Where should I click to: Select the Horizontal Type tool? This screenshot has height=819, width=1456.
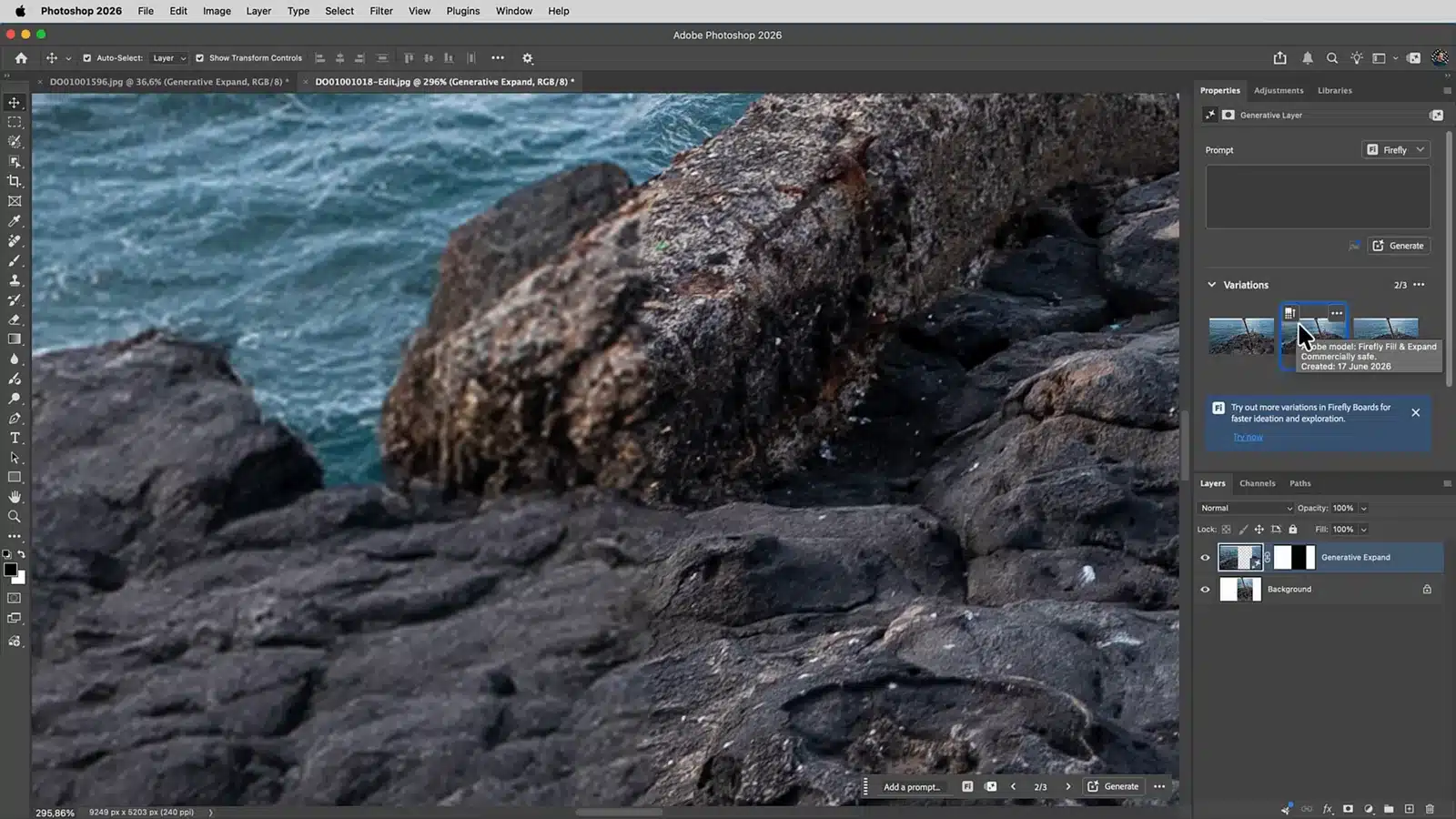[15, 439]
